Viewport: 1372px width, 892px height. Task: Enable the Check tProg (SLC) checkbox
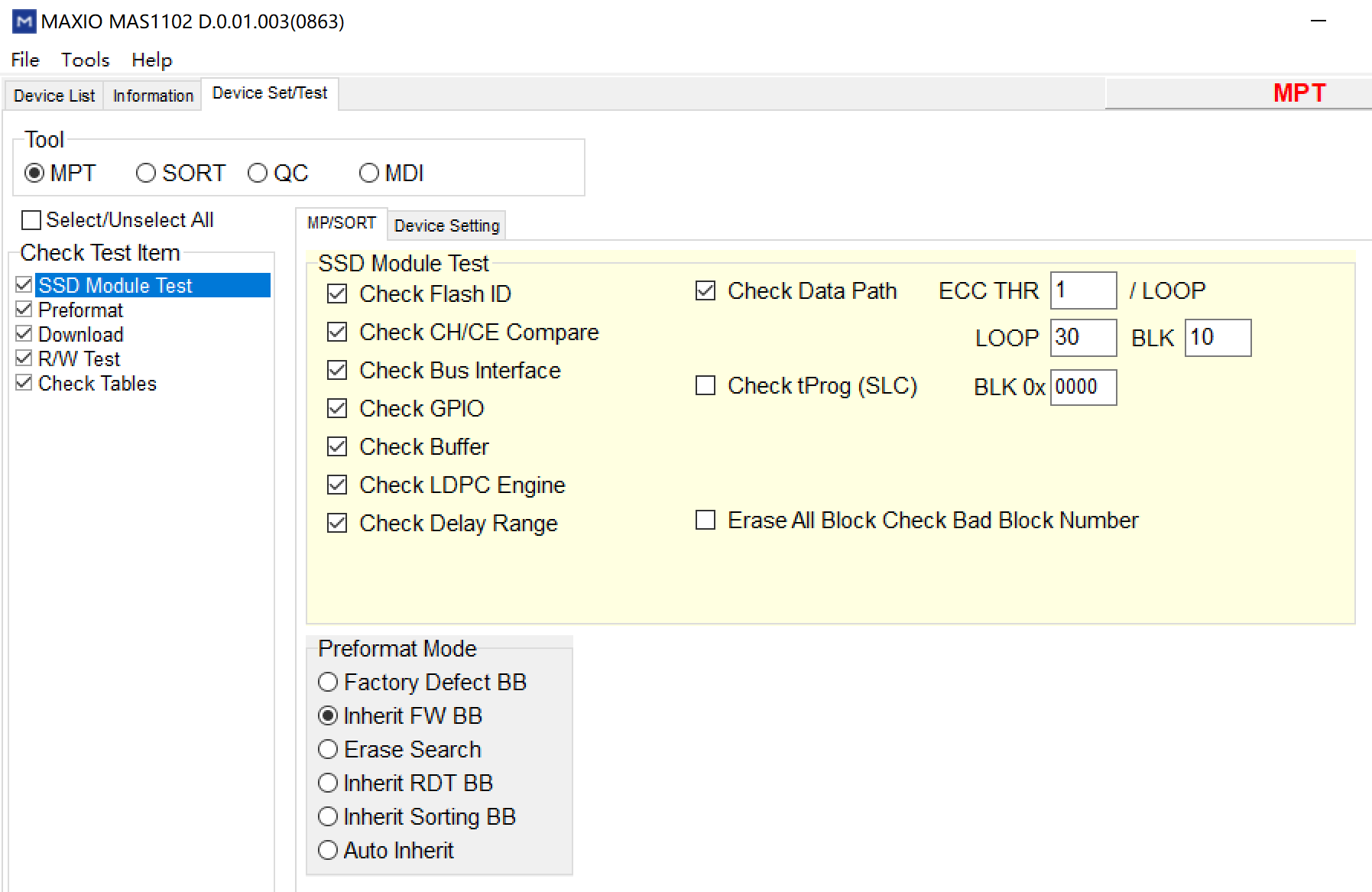705,386
